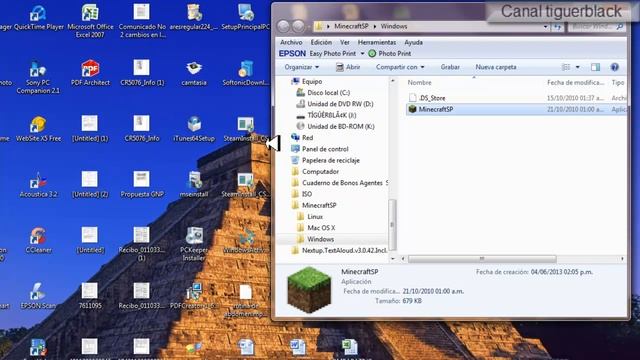Open the Edición menu
Screen dimensions: 640x360
coord(321,42)
